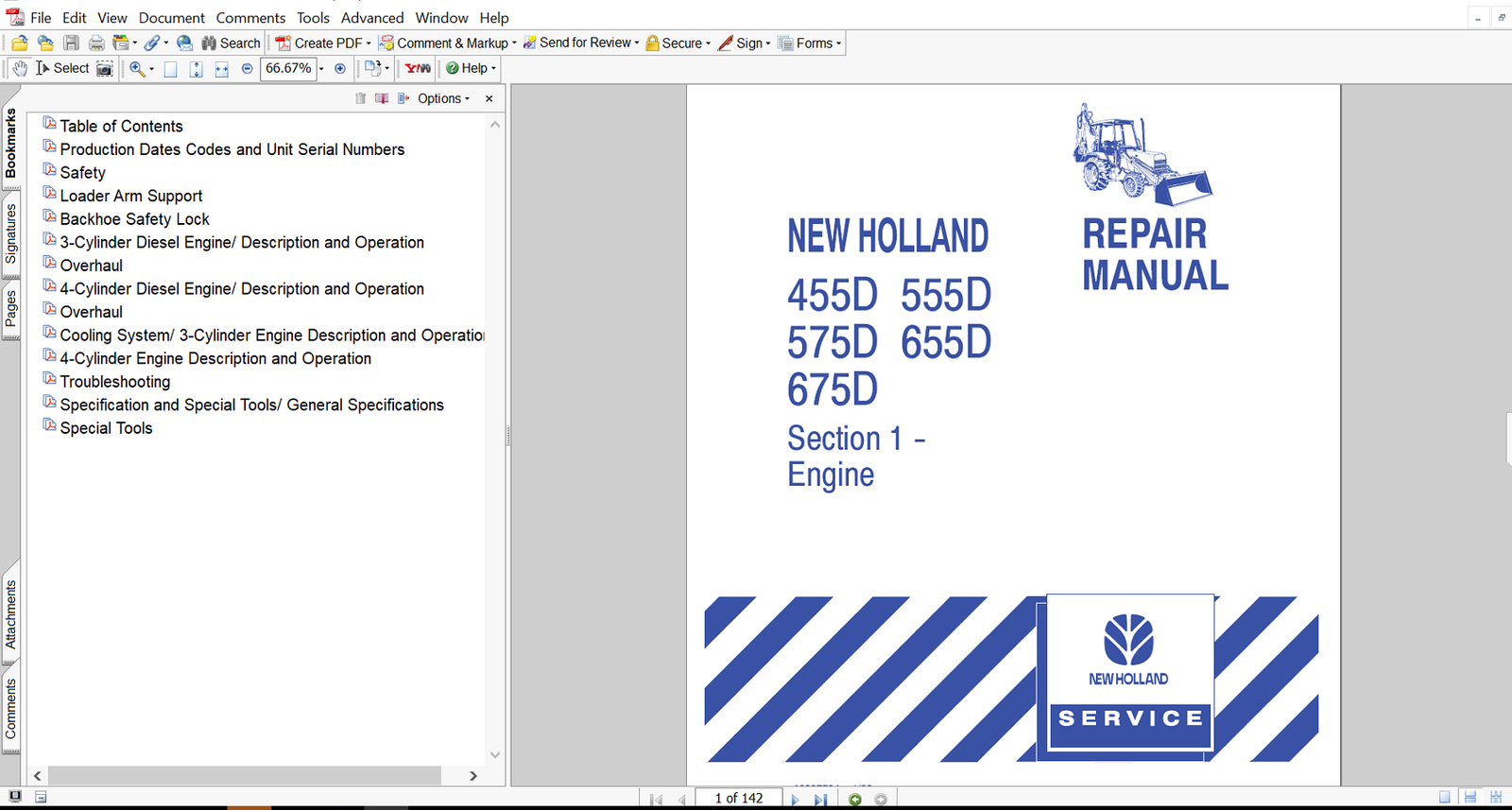The height and width of the screenshot is (810, 1512).
Task: Click the zoom out minus icon
Action: pyautogui.click(x=248, y=68)
